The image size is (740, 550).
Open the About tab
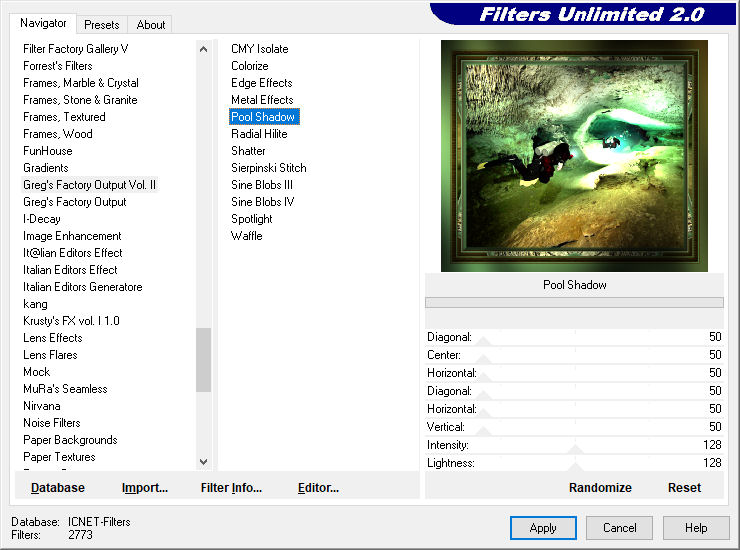click(151, 25)
